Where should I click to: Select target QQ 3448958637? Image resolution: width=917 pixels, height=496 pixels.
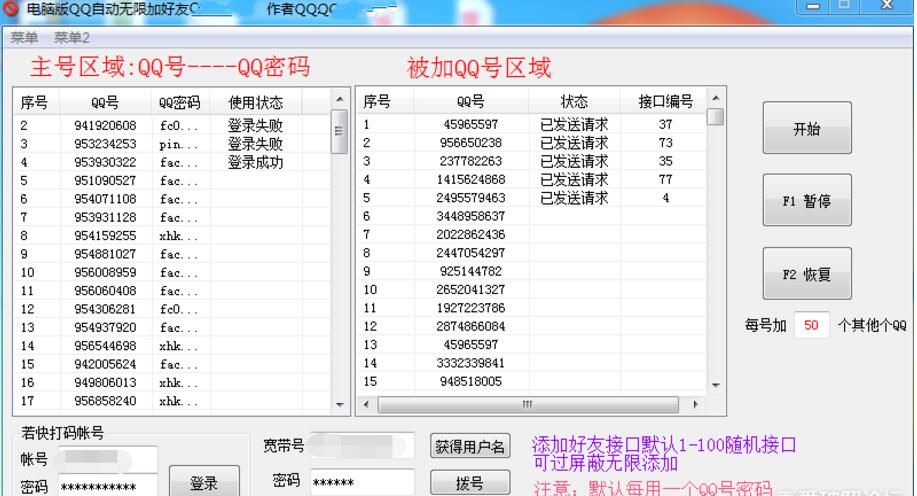532,216
